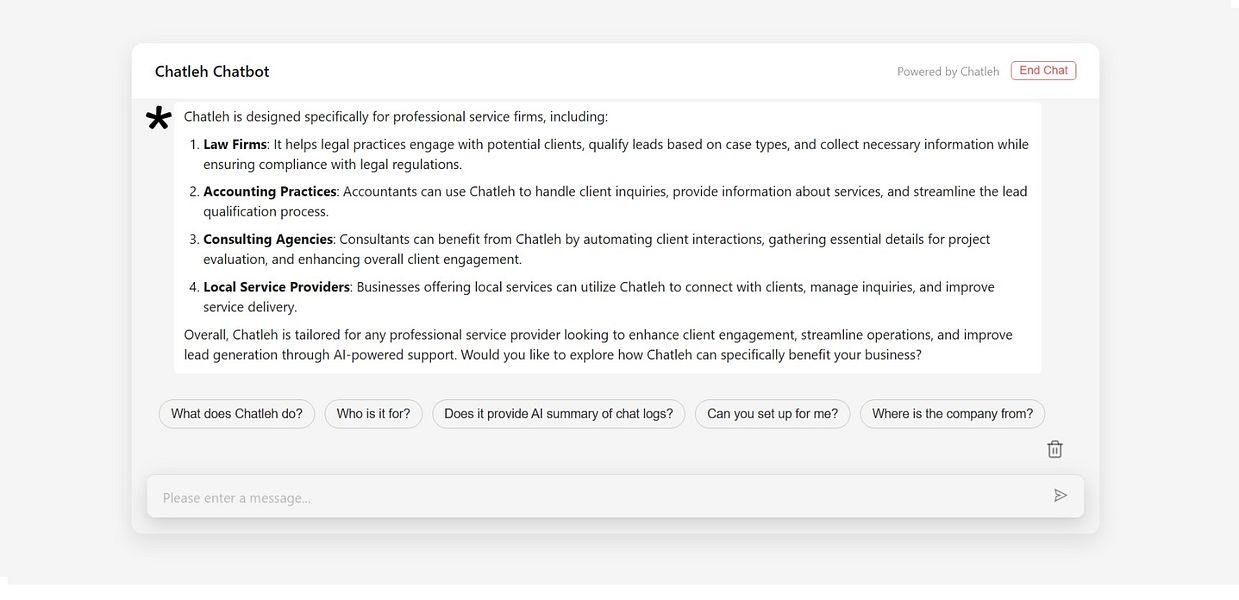Click the 'Accounting Practices' bold heading

(270, 191)
